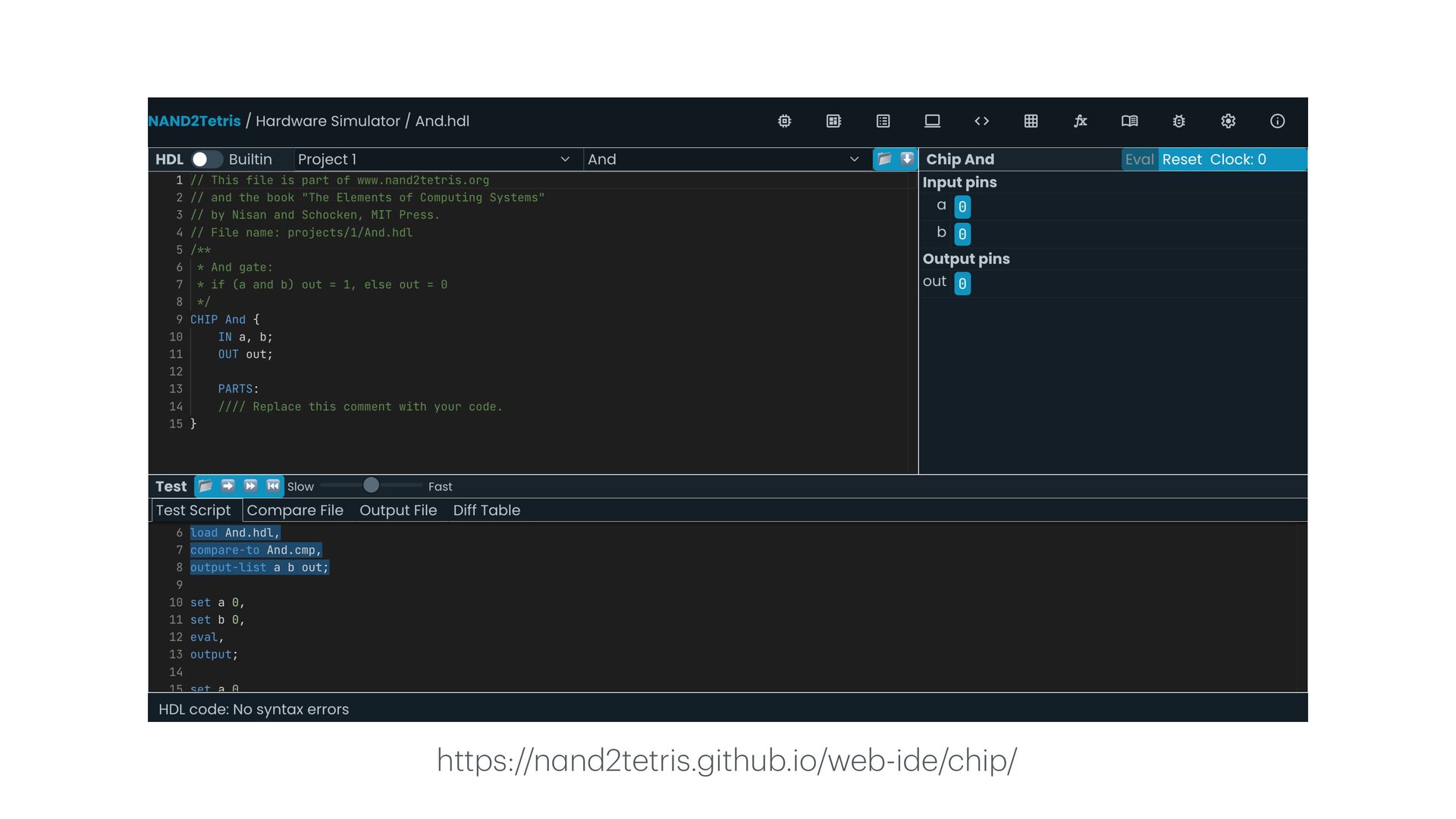The image size is (1456, 819).
Task: Click the test speed slider handle
Action: (x=371, y=485)
